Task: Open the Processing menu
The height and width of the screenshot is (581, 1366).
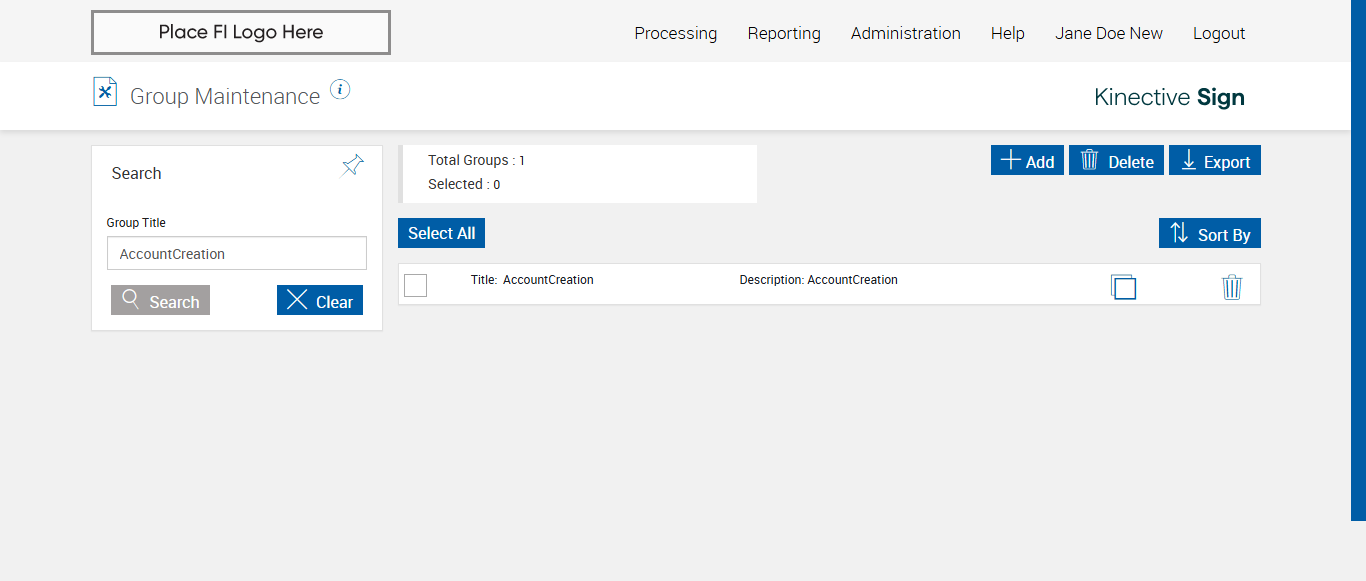Action: pos(676,33)
